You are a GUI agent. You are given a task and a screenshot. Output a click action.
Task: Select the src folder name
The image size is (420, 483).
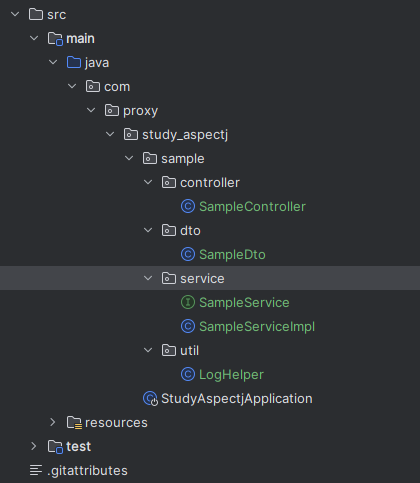57,15
